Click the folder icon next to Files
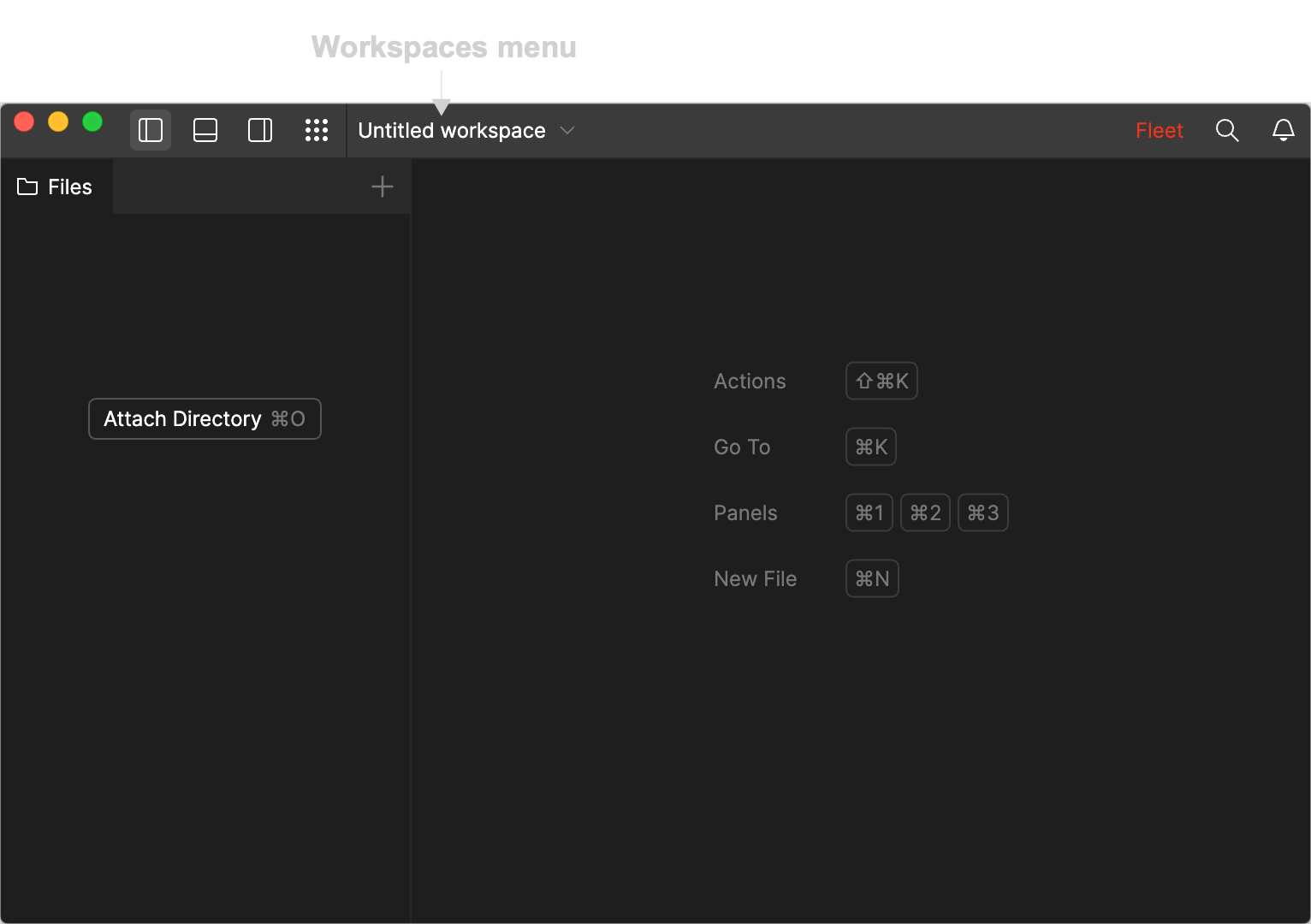Screen dimensions: 1311x924 pos(27,187)
